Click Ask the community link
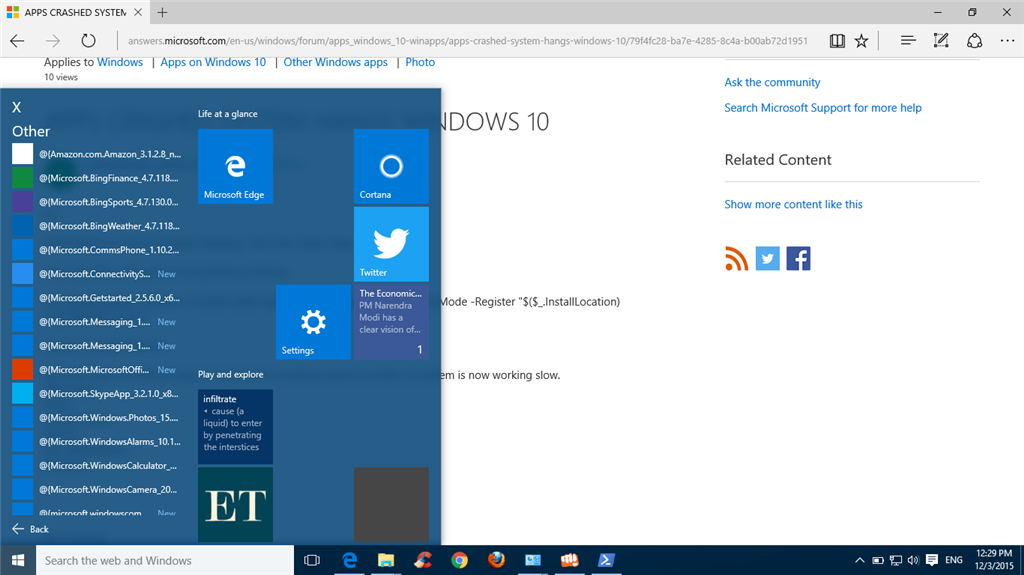The width and height of the screenshot is (1024, 575). (x=772, y=82)
